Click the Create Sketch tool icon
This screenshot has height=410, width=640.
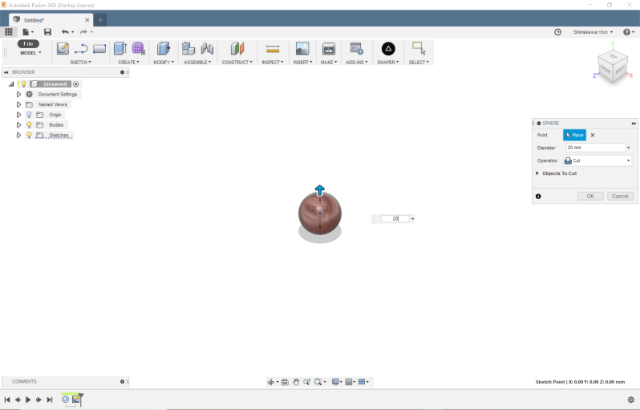[62, 49]
